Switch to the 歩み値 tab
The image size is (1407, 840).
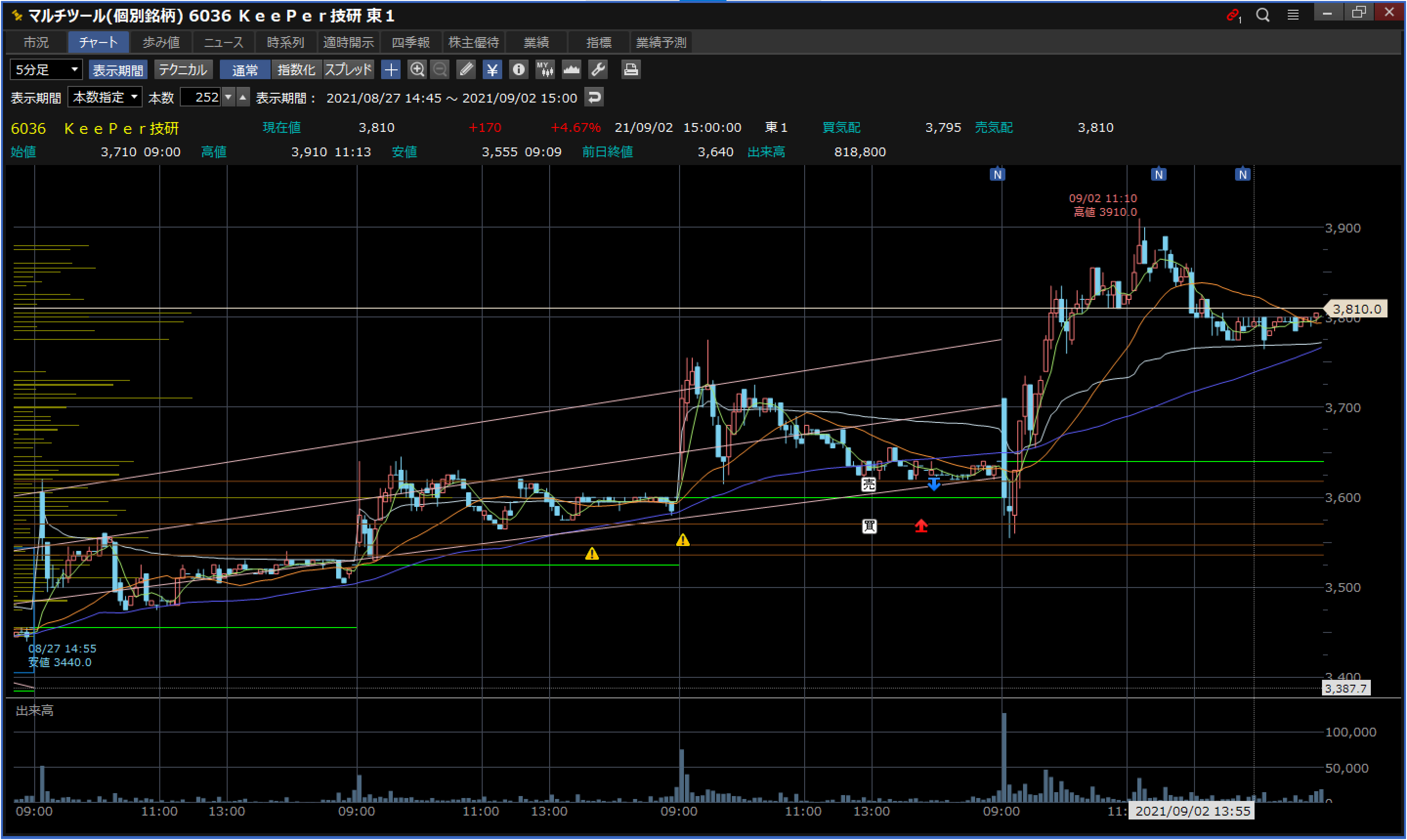[161, 42]
